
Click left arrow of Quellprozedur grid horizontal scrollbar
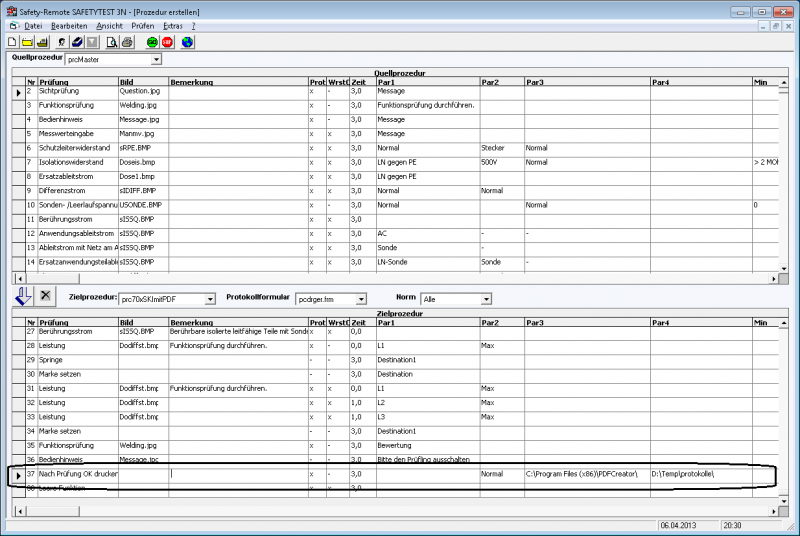19,278
